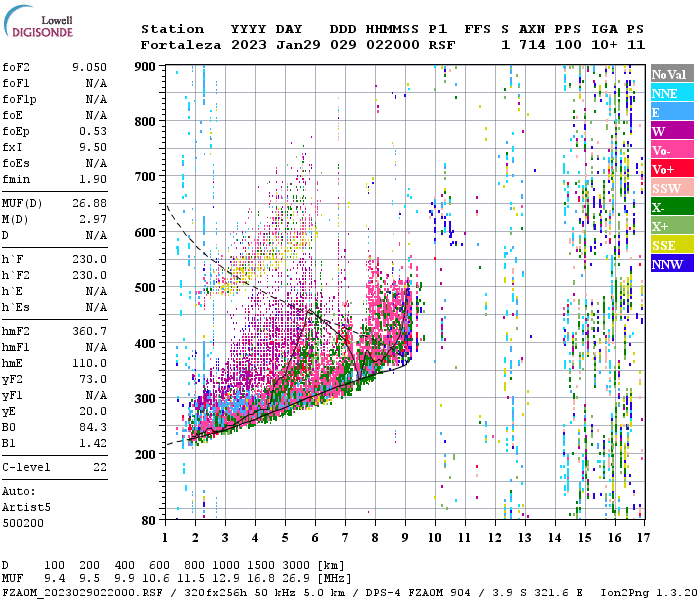Screen dimensions: 700x600
Task: Click the B1 value 1.42
Action: click(93, 444)
